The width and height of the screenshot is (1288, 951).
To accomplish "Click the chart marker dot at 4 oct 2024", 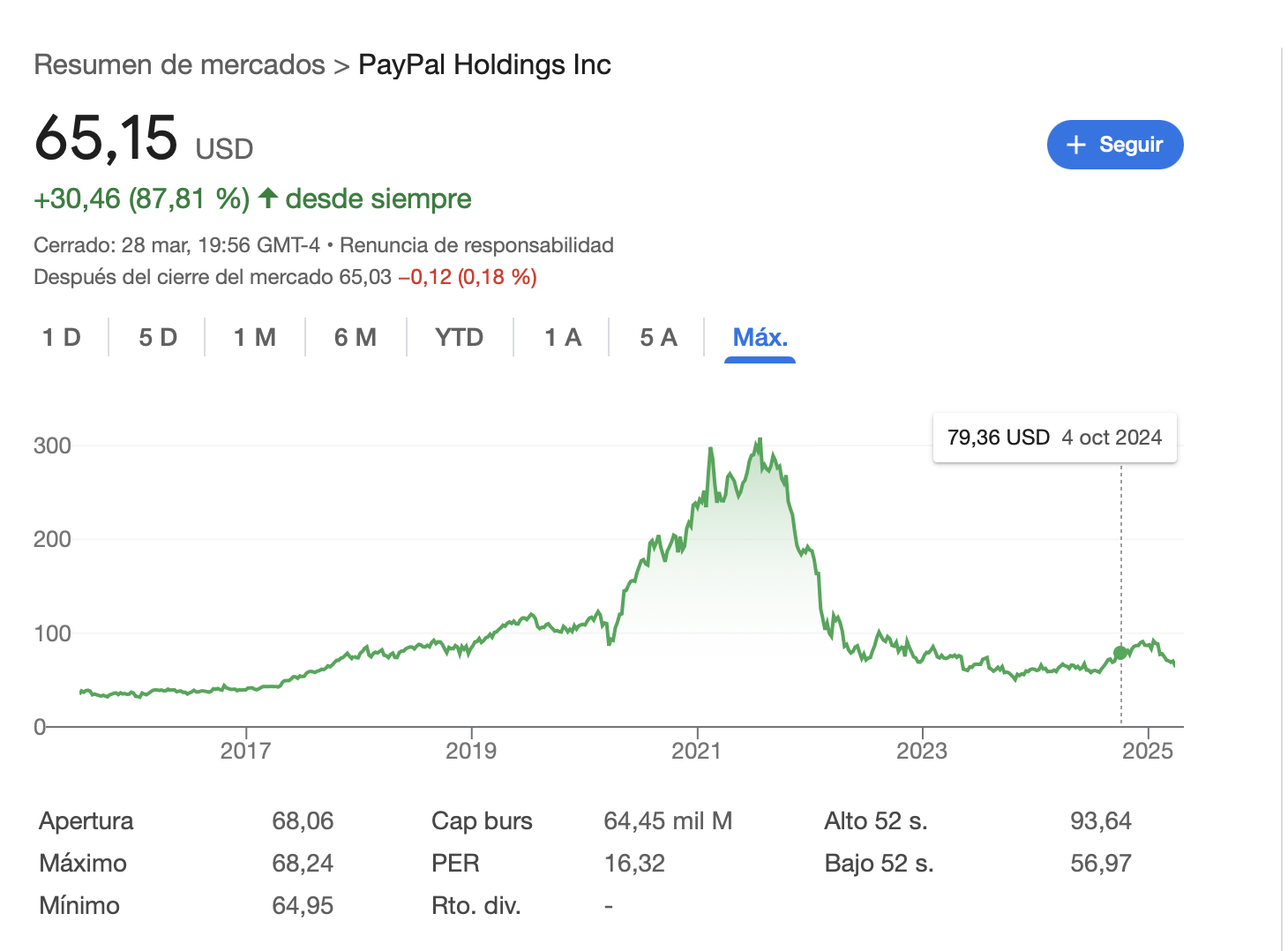I will tap(1120, 653).
